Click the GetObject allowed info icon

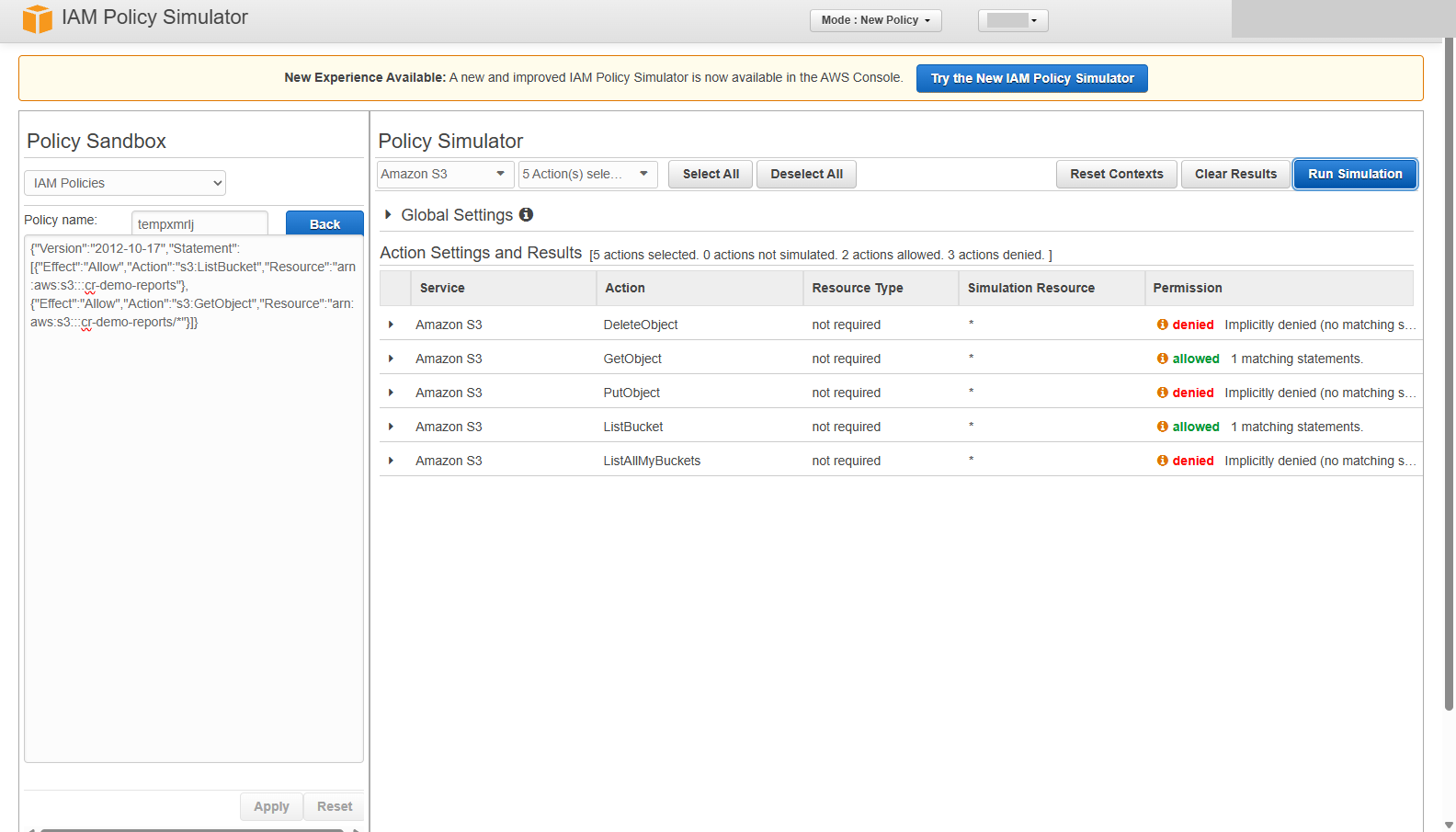1163,359
